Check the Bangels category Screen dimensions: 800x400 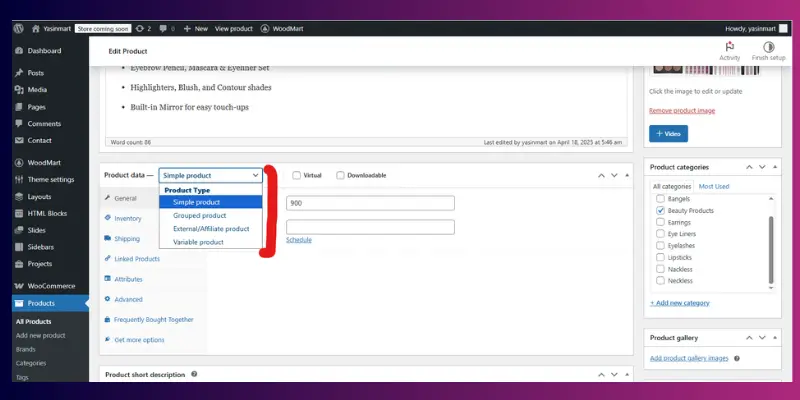coord(660,198)
